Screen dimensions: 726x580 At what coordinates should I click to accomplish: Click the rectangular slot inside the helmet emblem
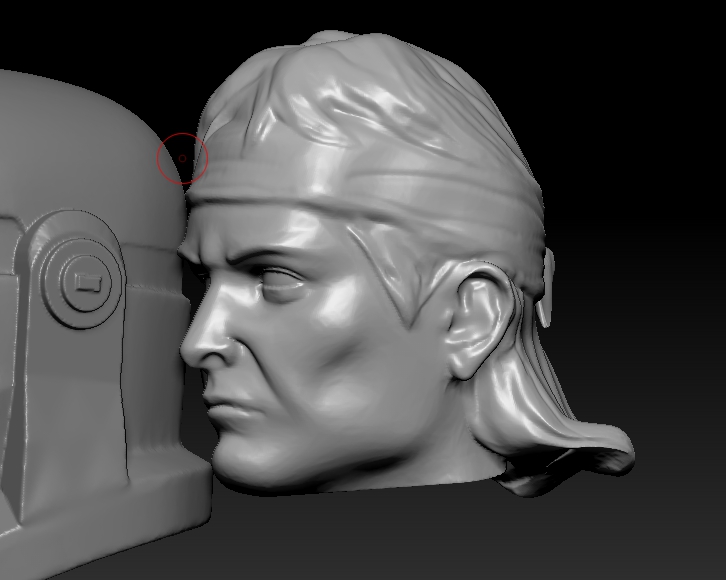click(88, 282)
